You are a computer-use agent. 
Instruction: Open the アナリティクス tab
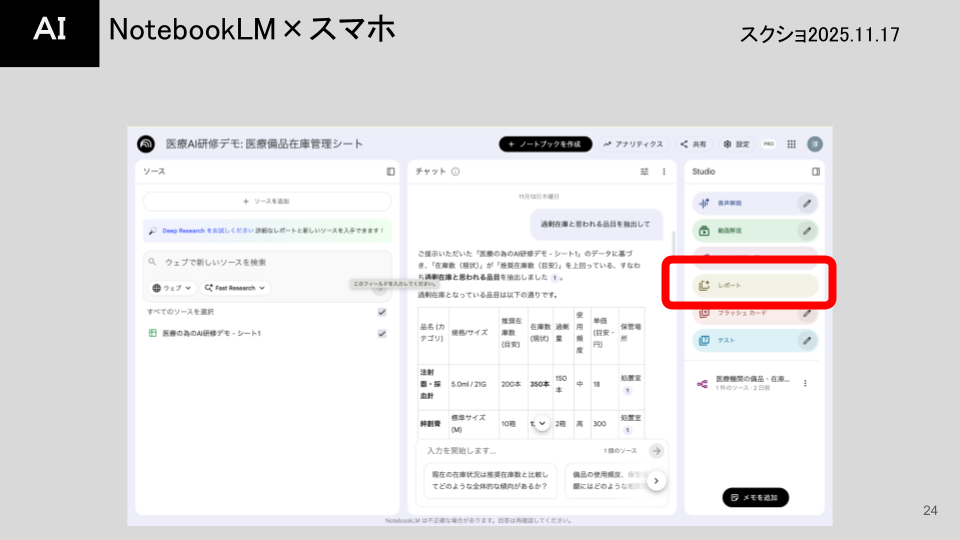click(633, 144)
